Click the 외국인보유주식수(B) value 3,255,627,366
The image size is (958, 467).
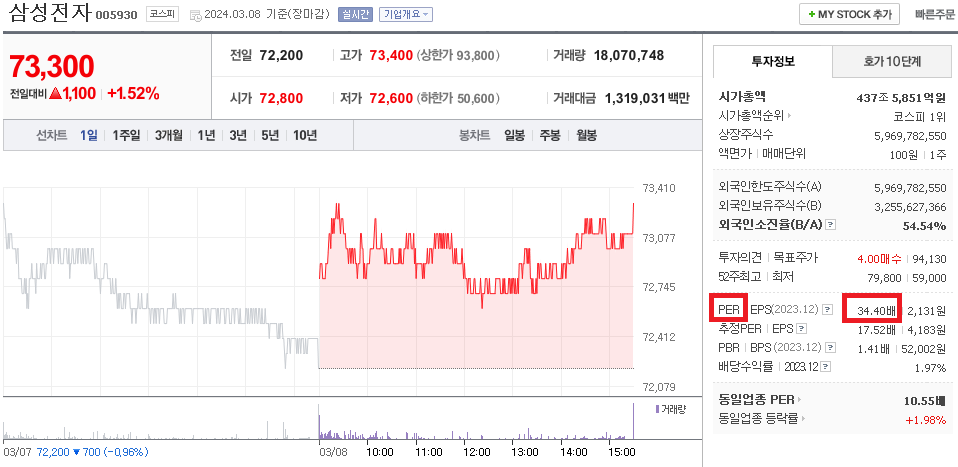coord(910,207)
